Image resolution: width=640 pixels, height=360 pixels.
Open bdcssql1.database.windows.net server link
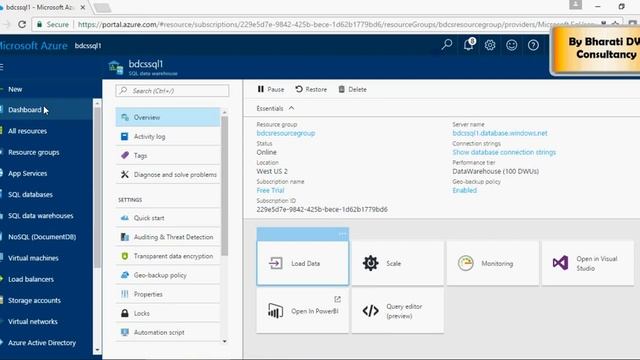point(500,133)
